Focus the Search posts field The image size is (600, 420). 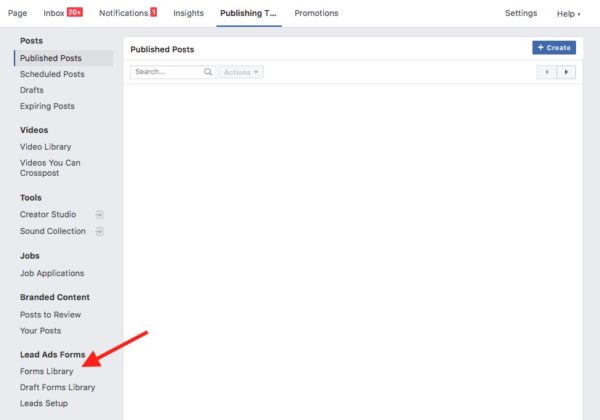pos(173,72)
